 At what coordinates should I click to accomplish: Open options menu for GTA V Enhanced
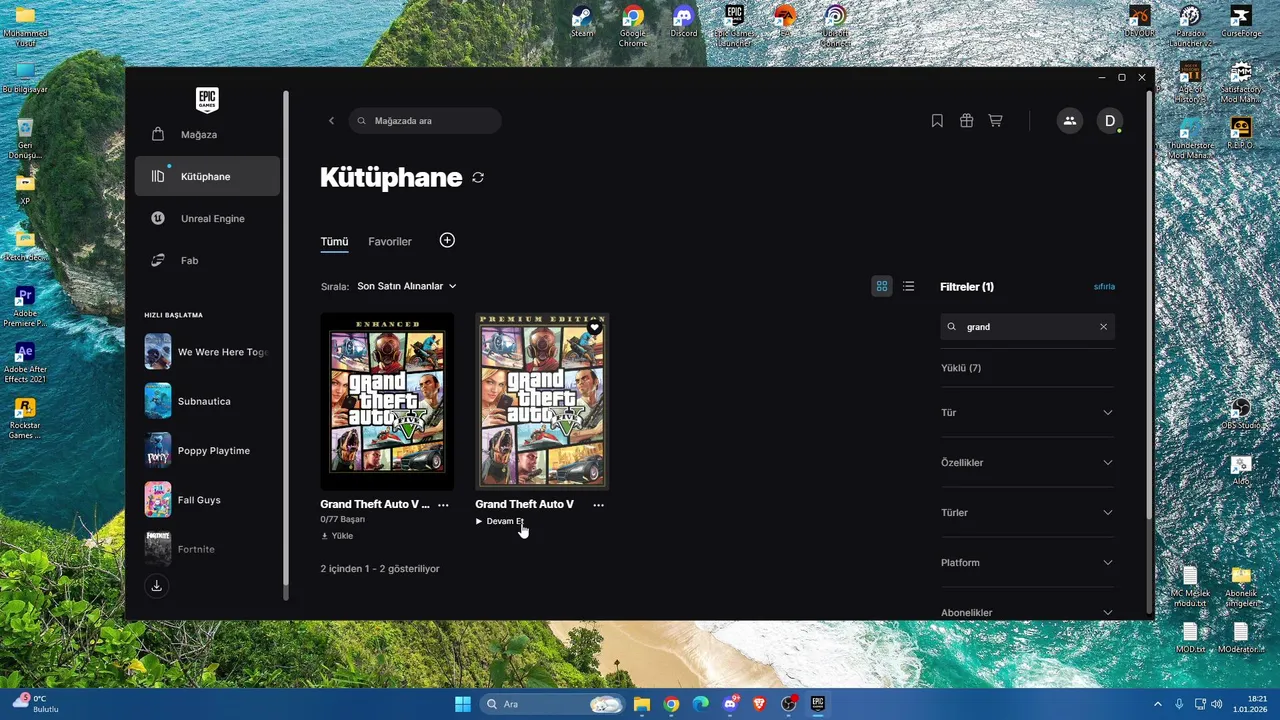pyautogui.click(x=443, y=505)
